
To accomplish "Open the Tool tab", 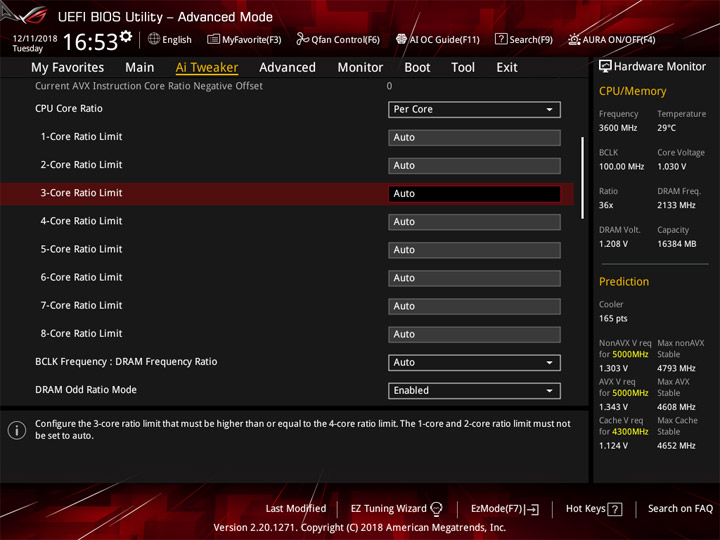I will [x=463, y=68].
